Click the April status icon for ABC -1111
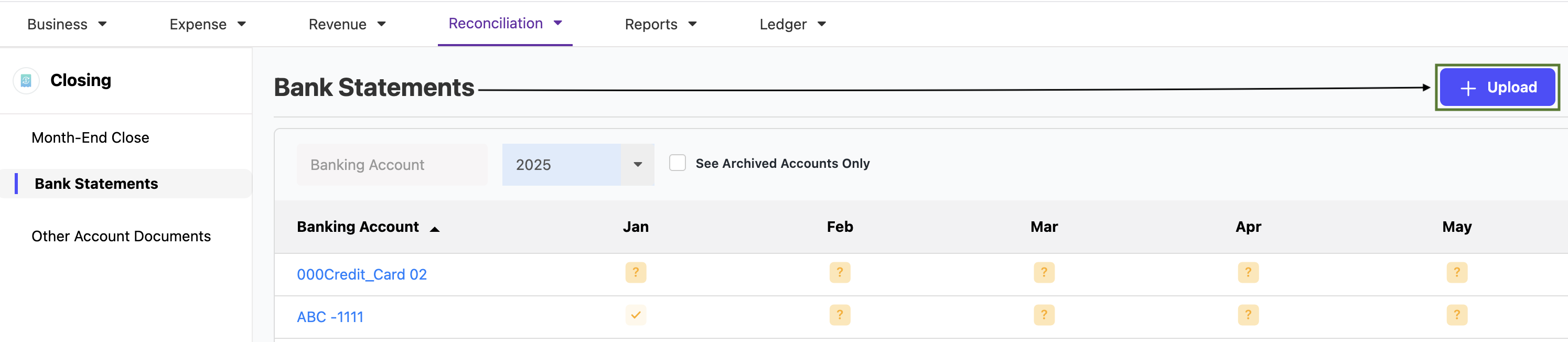The image size is (1568, 342). coord(1248,315)
